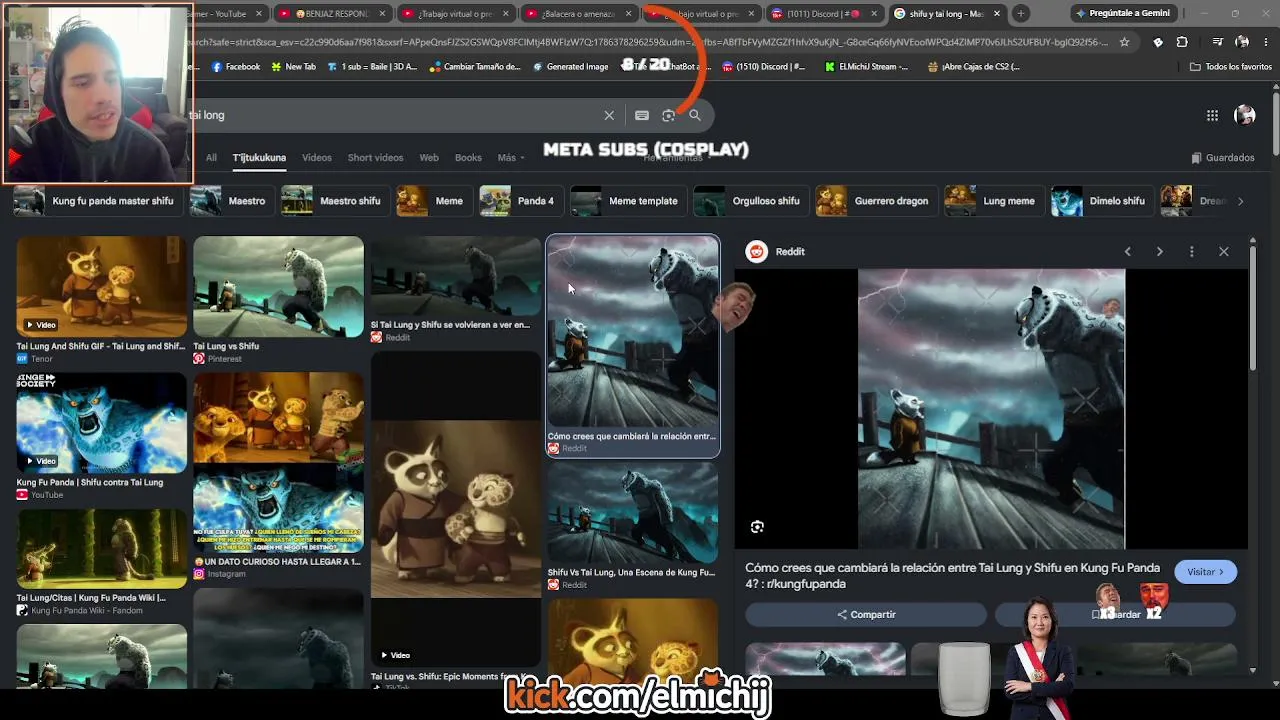Close the Discord (1011) browser tab
Screen dimensions: 1280x720
(x=873, y=14)
